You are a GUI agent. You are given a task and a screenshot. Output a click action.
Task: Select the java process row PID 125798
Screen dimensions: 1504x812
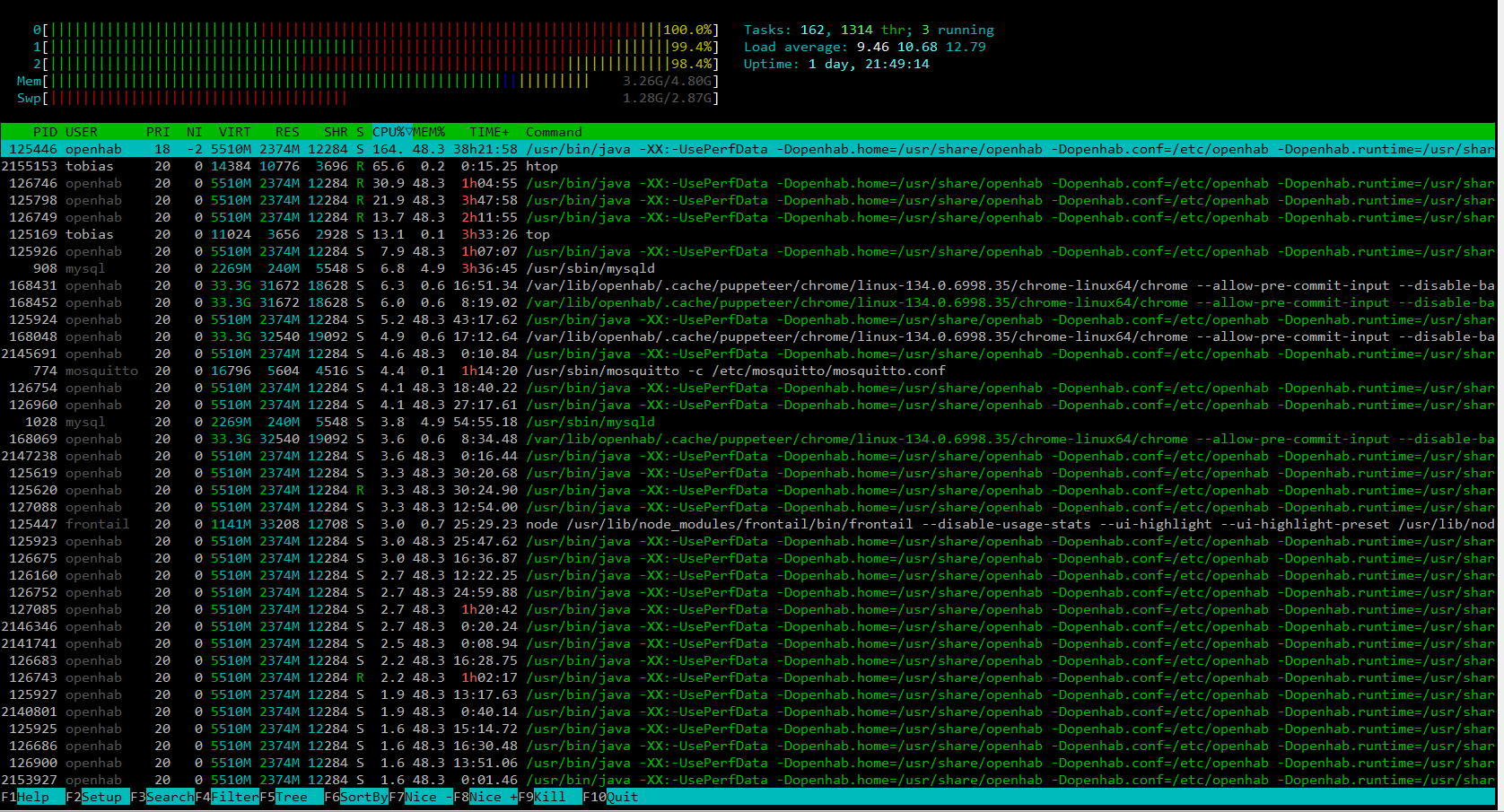point(748,200)
